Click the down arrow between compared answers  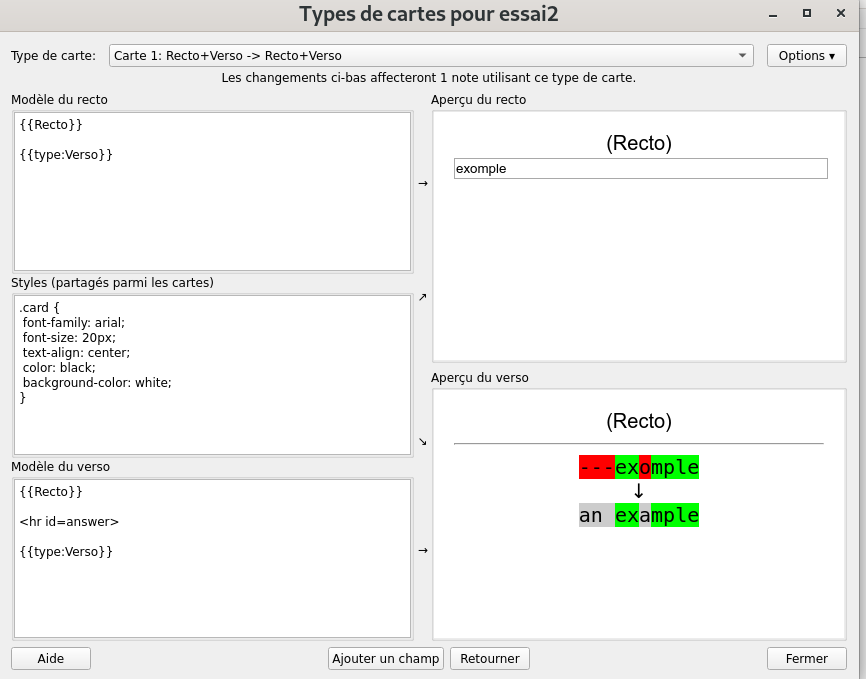pyautogui.click(x=639, y=491)
